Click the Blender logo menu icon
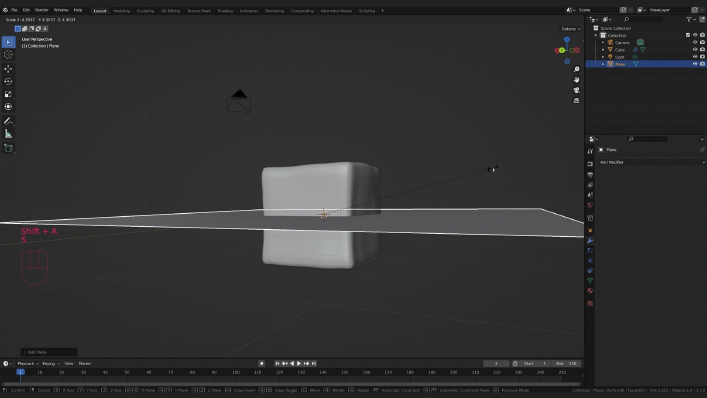 coord(5,10)
